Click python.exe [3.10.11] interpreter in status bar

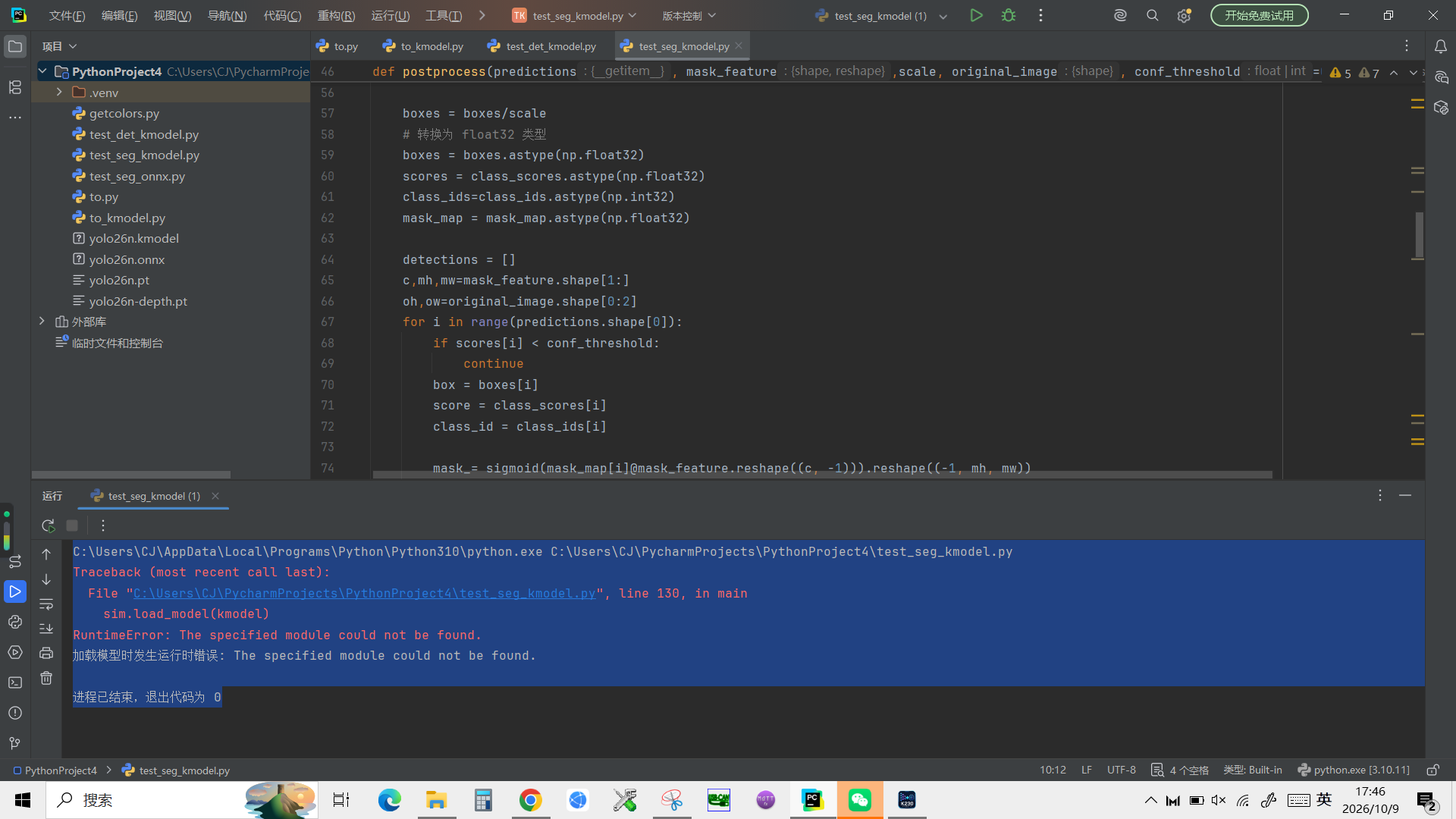point(1354,770)
